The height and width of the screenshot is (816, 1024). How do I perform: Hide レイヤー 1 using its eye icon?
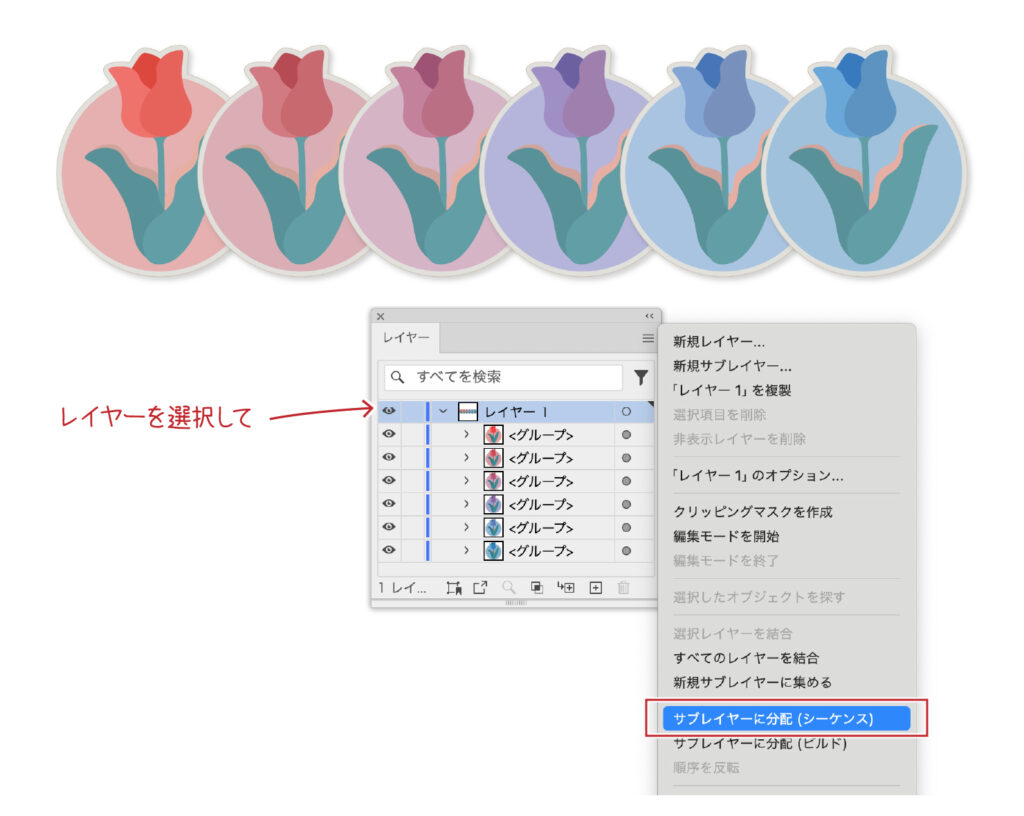point(389,411)
